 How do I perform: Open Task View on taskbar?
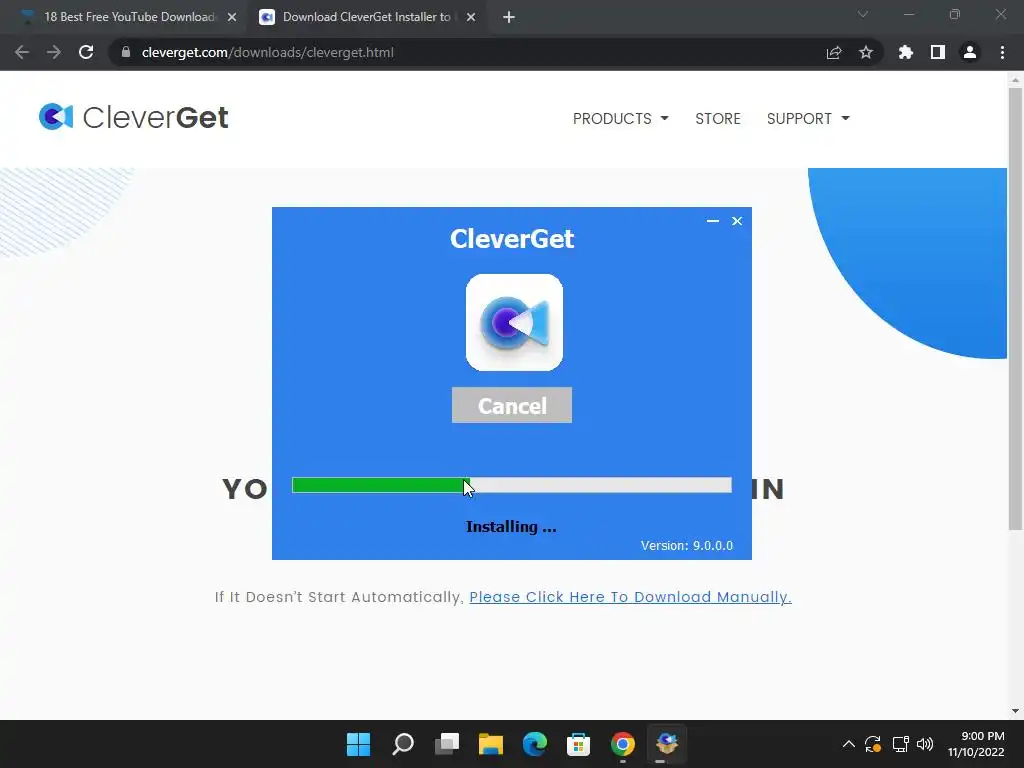[x=447, y=744]
